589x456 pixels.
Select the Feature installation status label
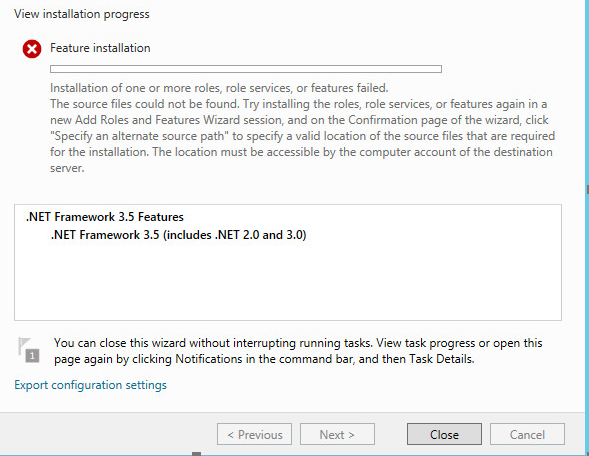100,48
